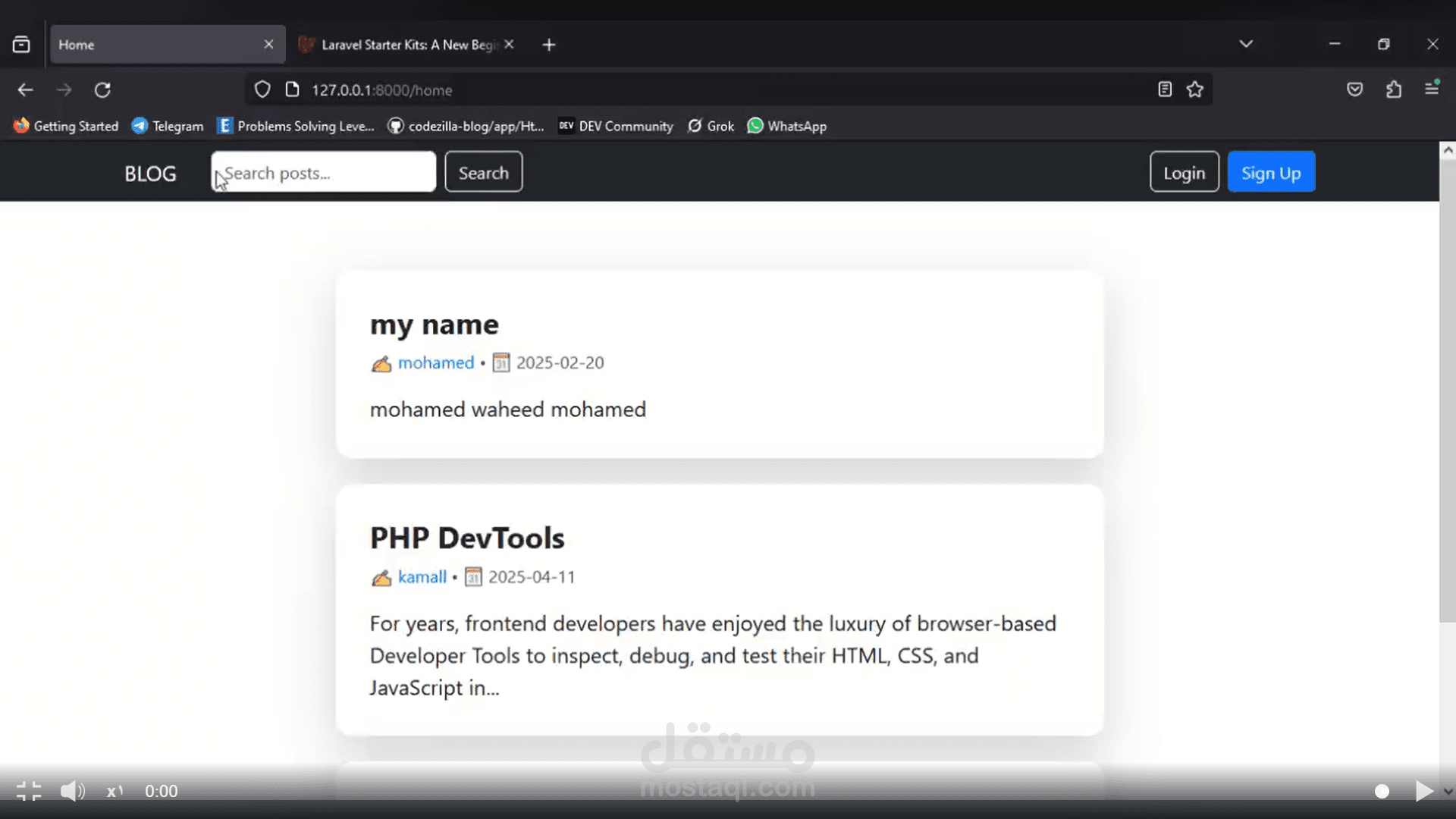Select the date text 2025-02-20
This screenshot has height=819, width=1456.
[560, 362]
